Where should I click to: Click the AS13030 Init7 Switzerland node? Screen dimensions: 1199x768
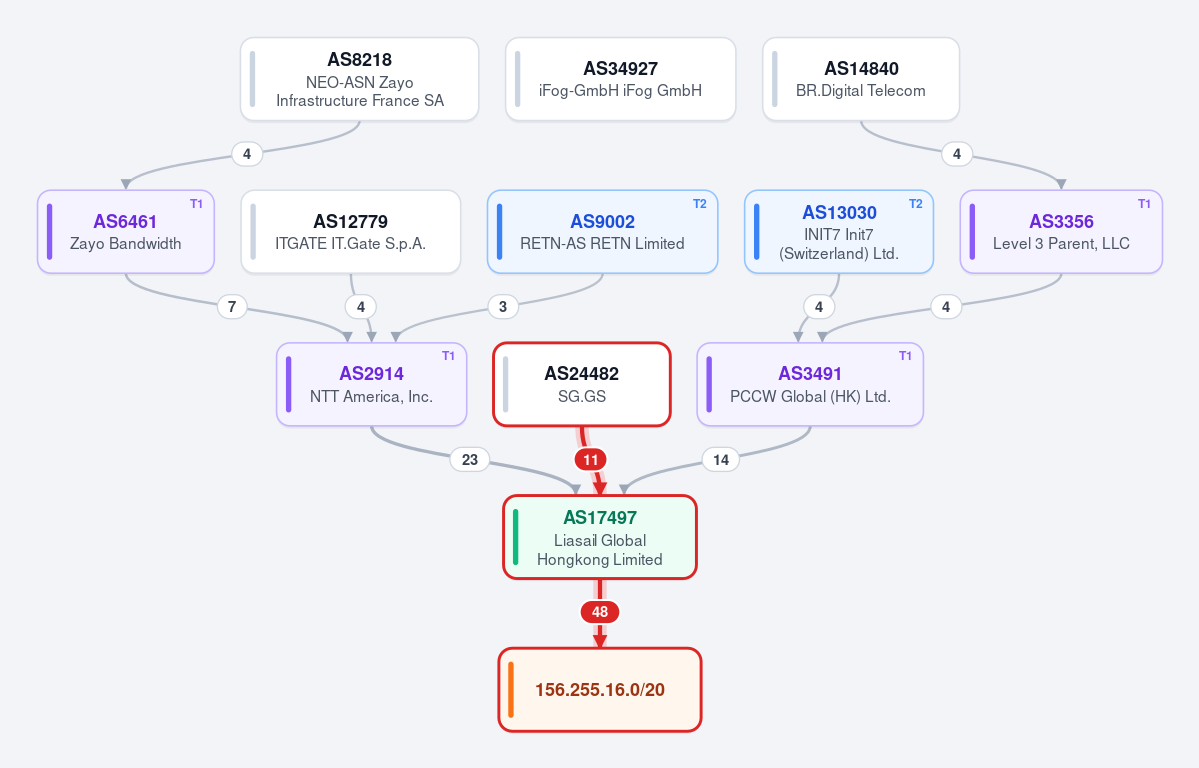coord(839,232)
